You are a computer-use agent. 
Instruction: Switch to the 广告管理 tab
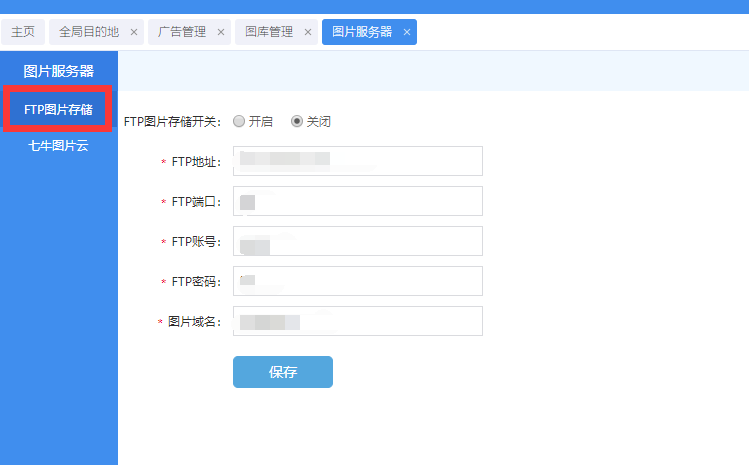182,32
